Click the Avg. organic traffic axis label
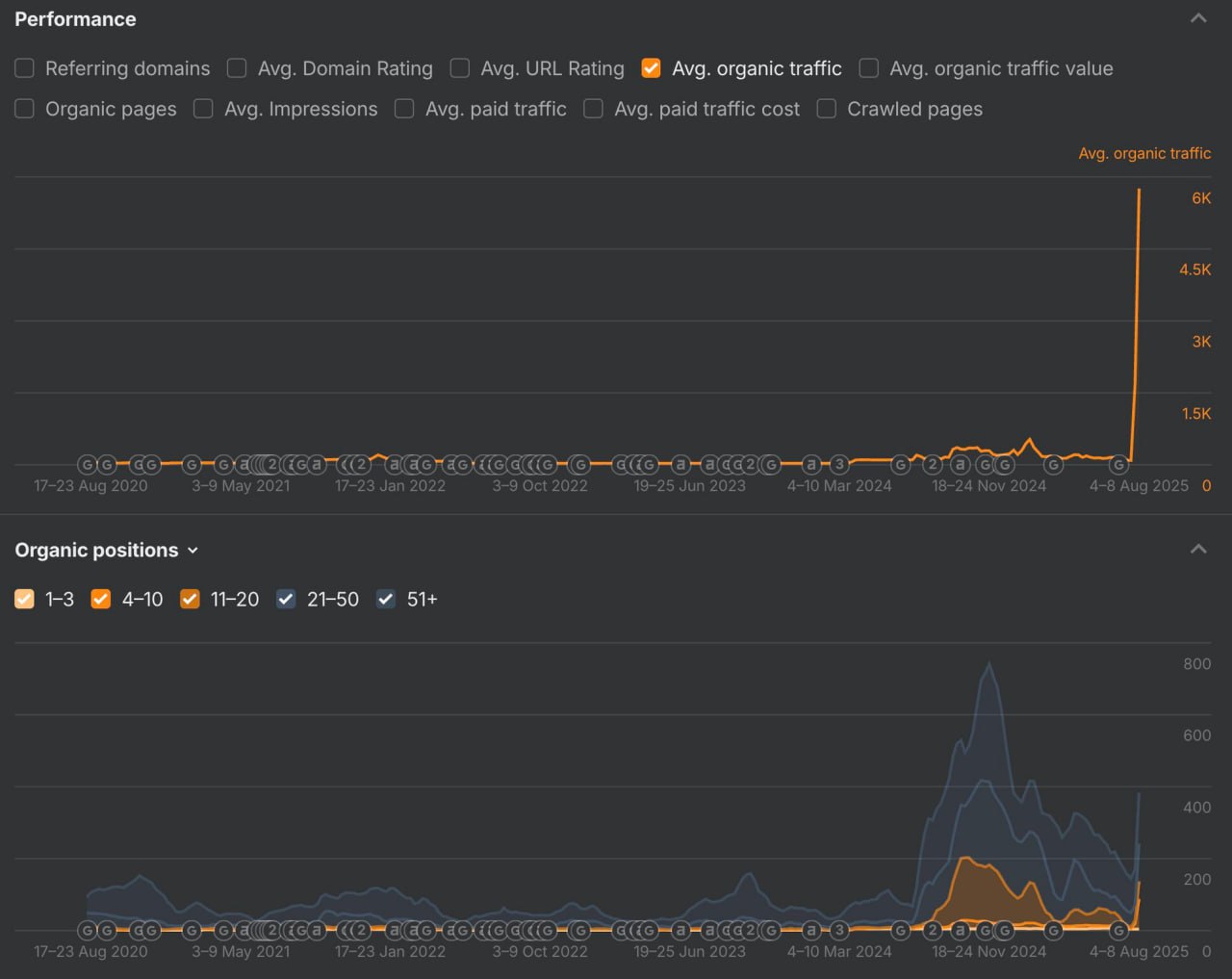 coord(1144,153)
